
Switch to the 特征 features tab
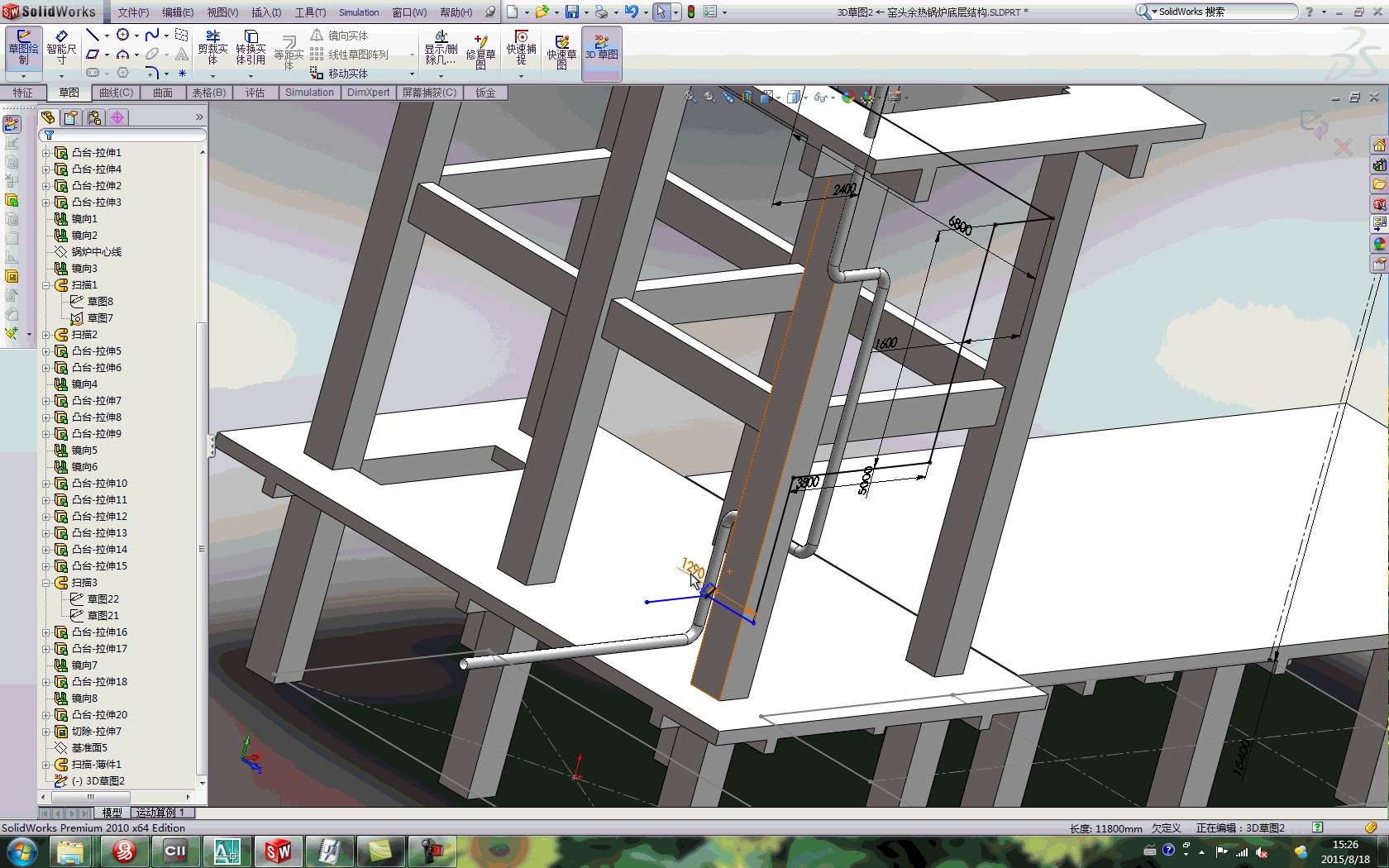pyautogui.click(x=22, y=93)
